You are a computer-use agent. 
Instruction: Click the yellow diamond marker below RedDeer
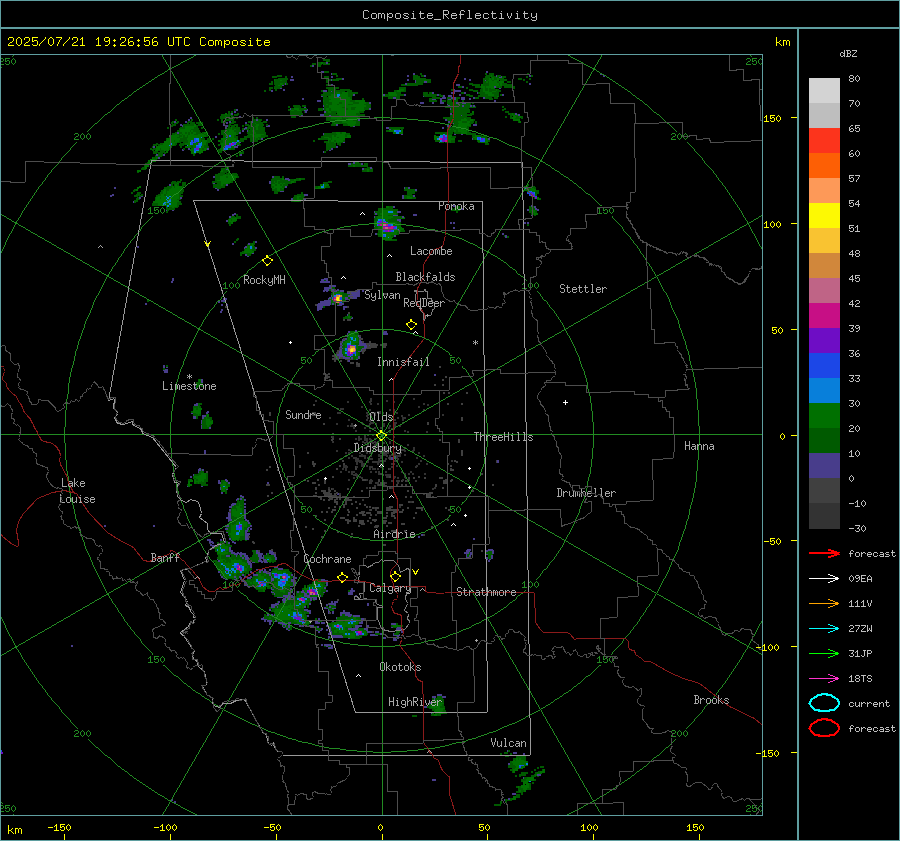[x=411, y=325]
